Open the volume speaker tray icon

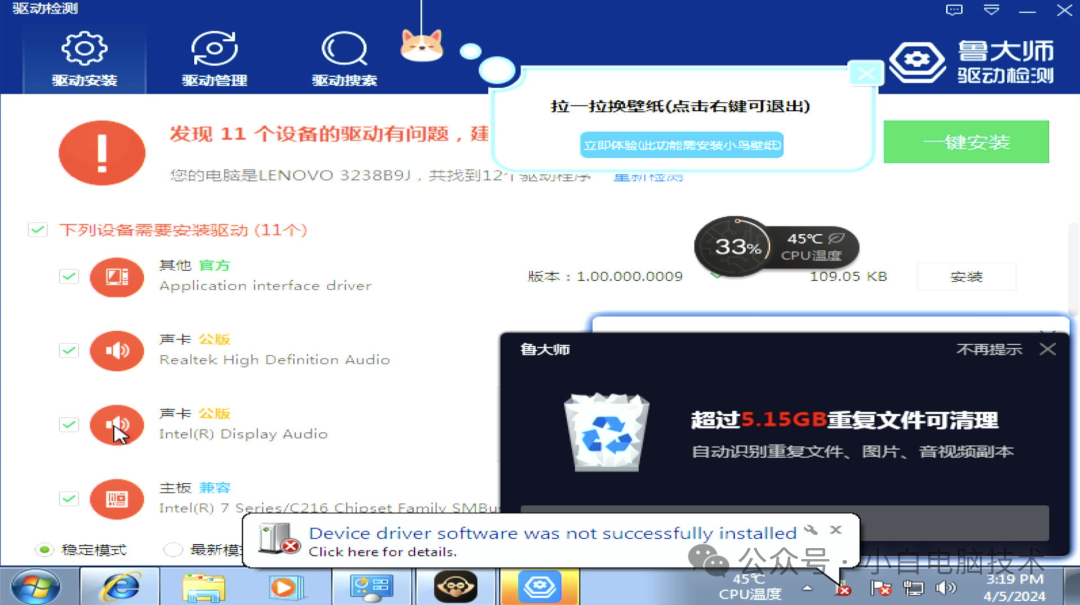(x=945, y=588)
